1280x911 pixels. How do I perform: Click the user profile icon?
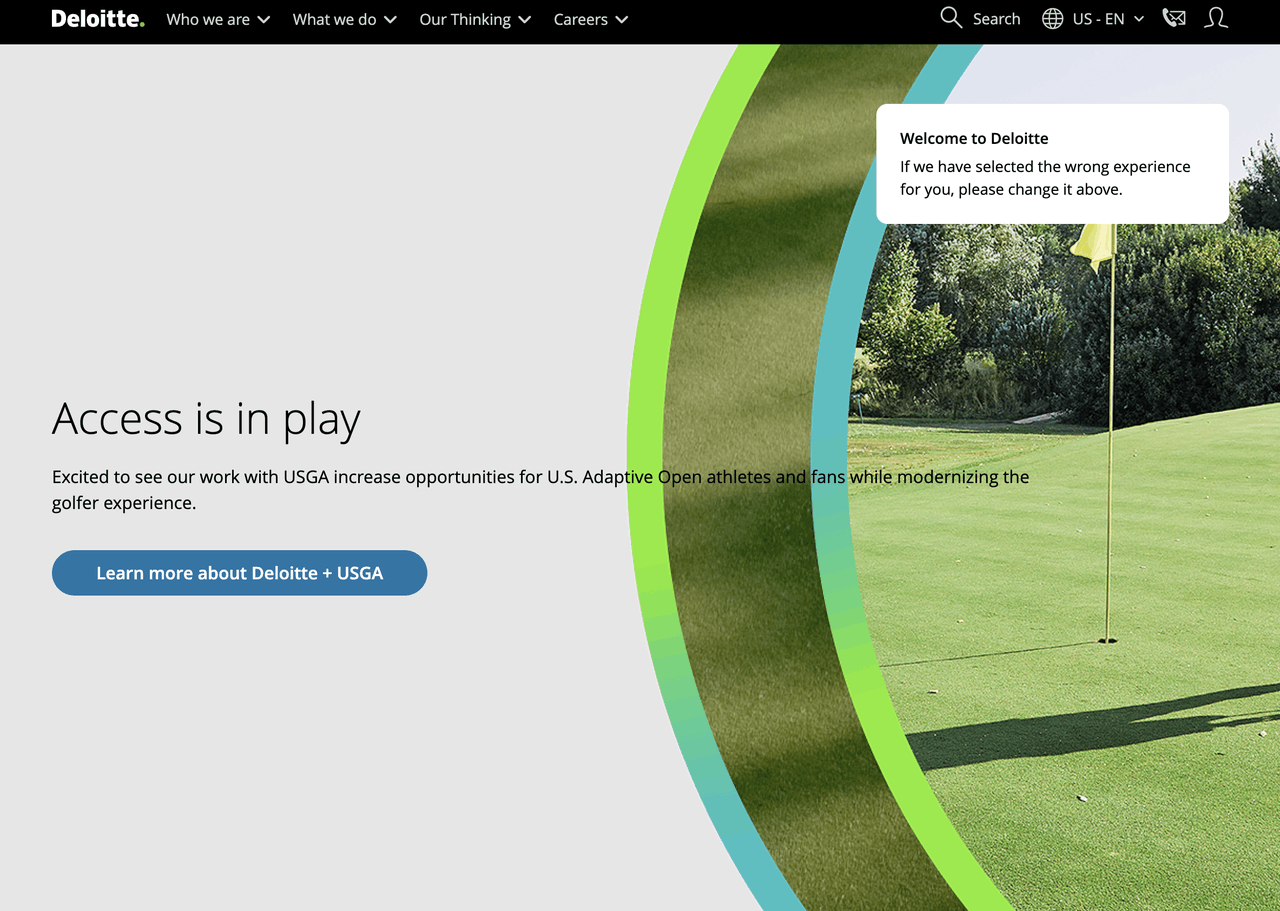pyautogui.click(x=1216, y=18)
